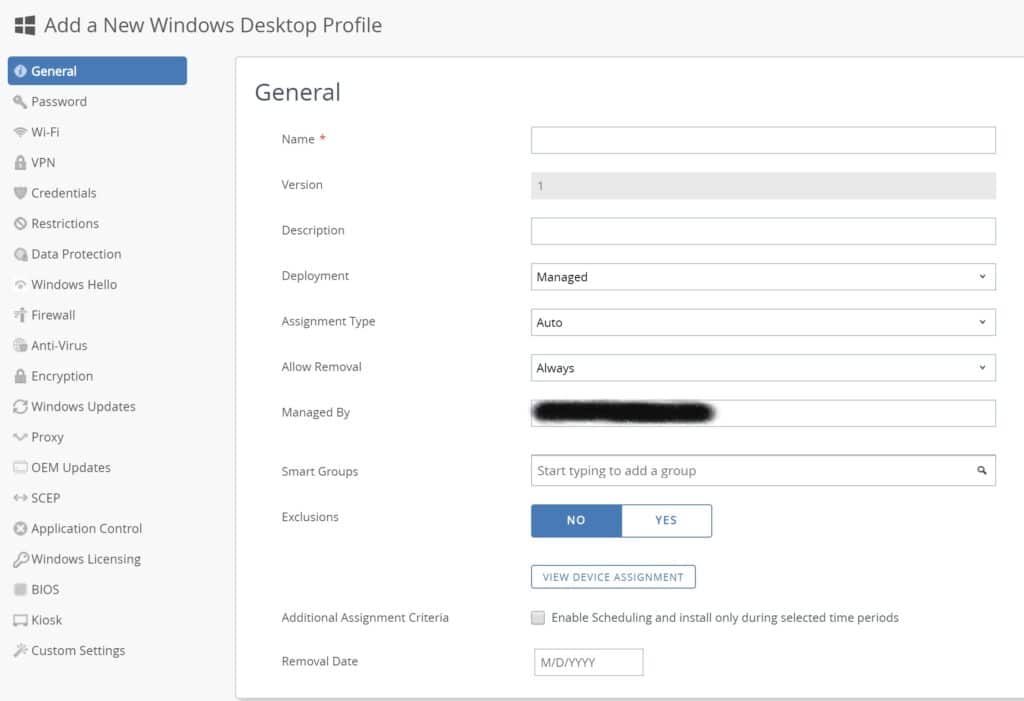Viewport: 1024px width, 701px height.
Task: Click the Password key icon in sidebar
Action: click(x=20, y=102)
